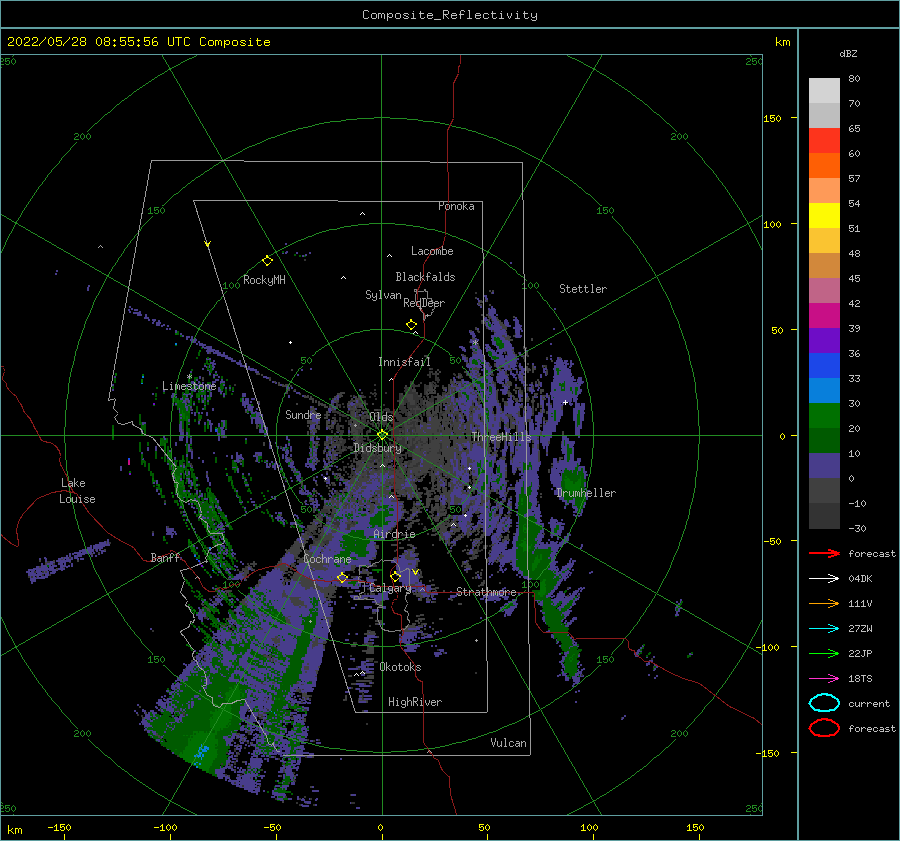
Task: Click the magenta 18TS arrow icon
Action: click(x=824, y=679)
